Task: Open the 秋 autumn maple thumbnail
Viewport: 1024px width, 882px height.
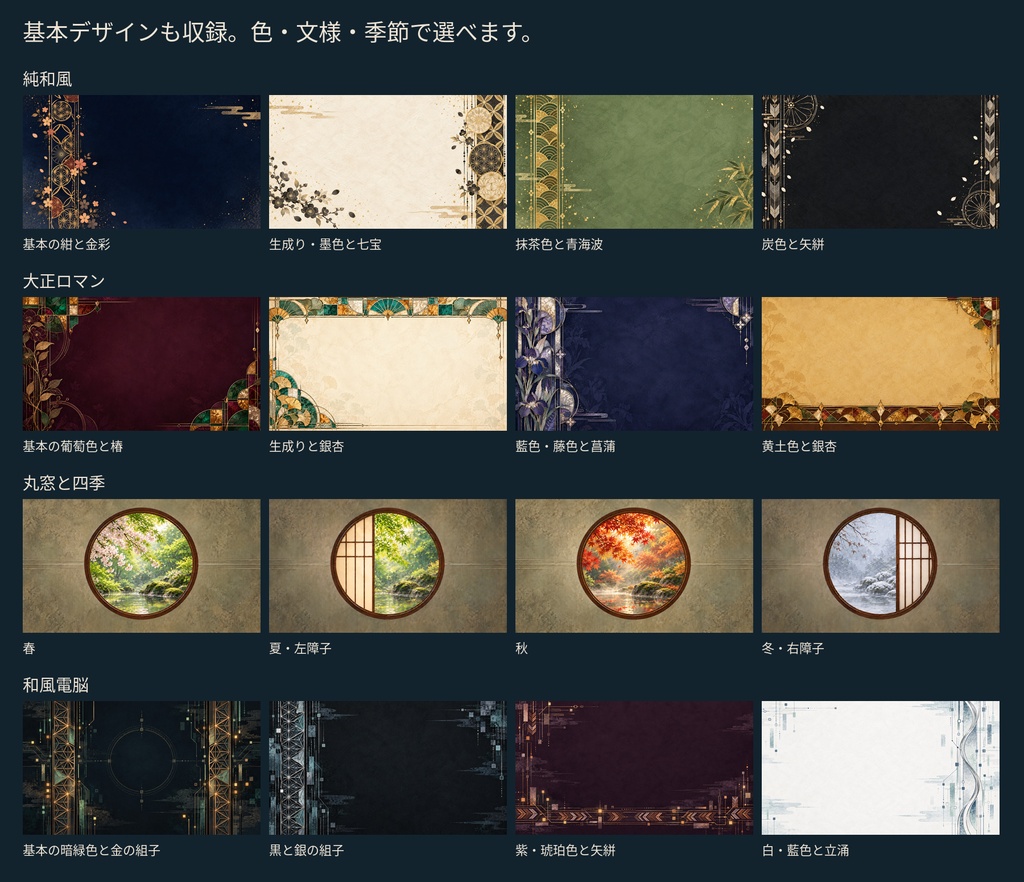Action: [x=634, y=566]
